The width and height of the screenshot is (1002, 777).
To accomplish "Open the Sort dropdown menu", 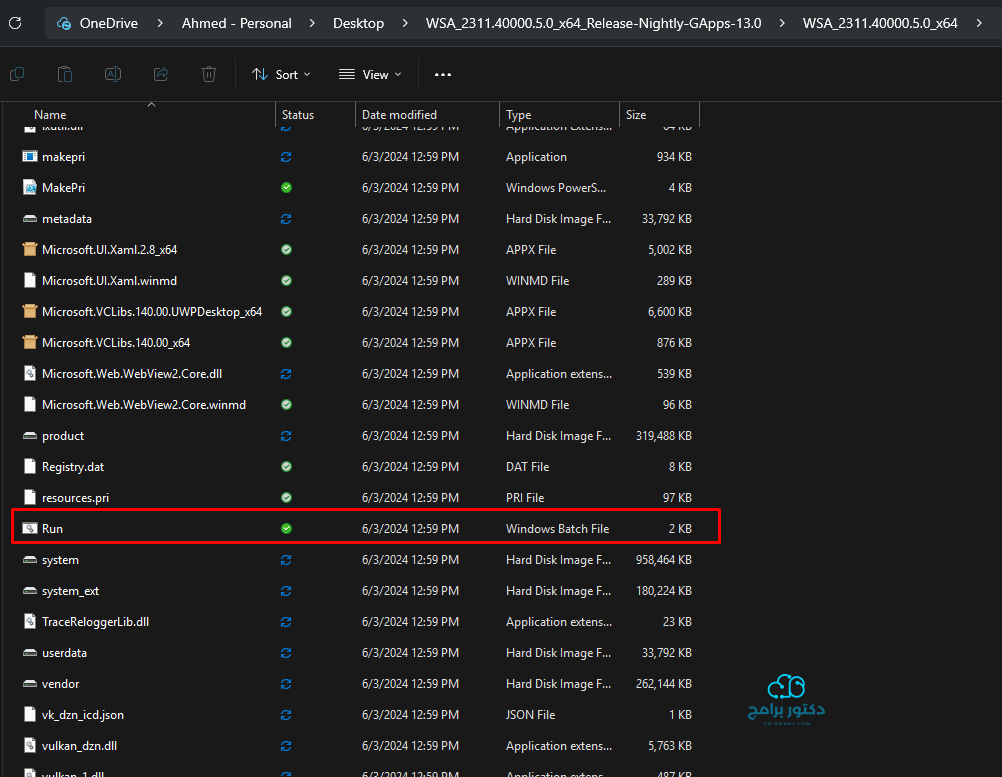I will pos(281,75).
